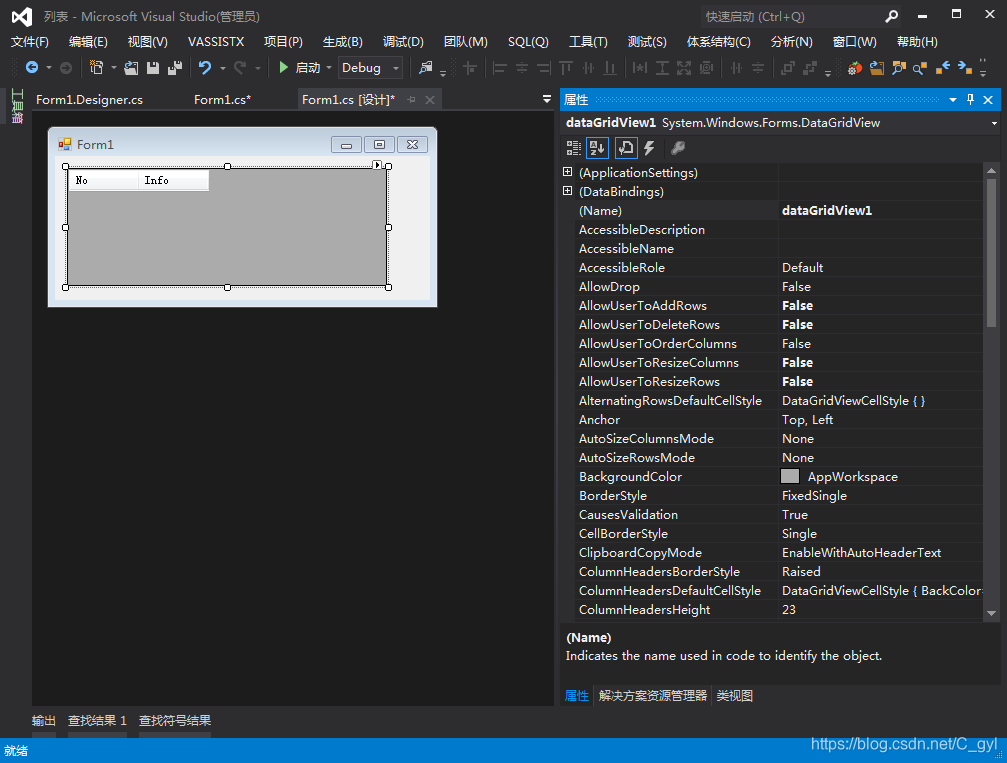Click the quick launch search magnifier icon
The image size is (1007, 763).
coord(891,17)
